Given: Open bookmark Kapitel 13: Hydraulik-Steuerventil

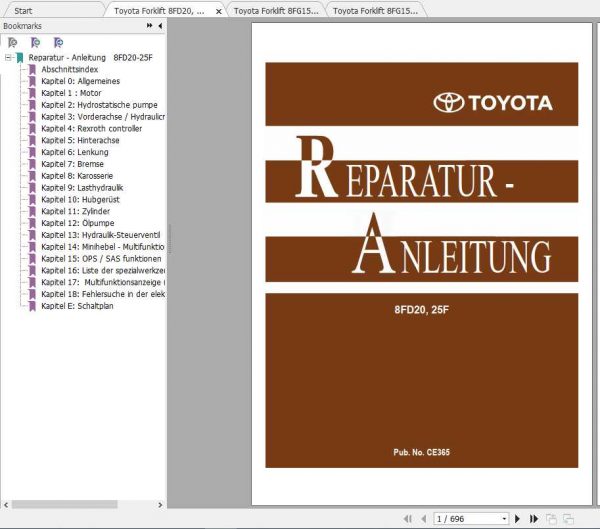Looking at the screenshot, I should 101,235.
